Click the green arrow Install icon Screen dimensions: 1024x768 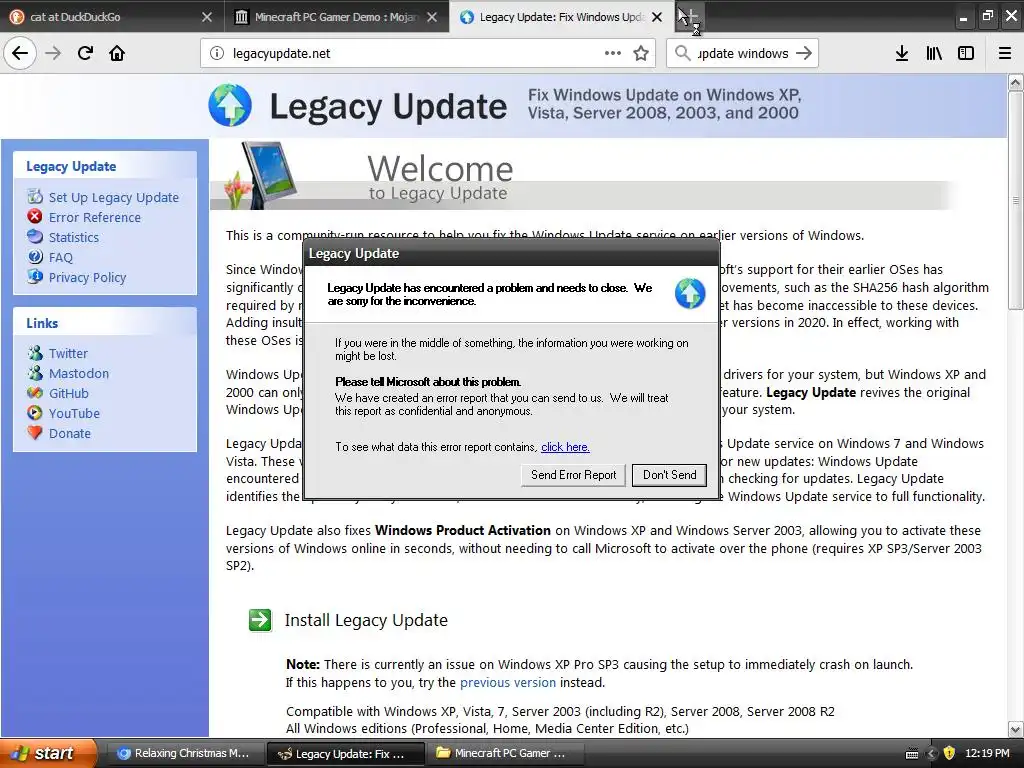point(260,620)
